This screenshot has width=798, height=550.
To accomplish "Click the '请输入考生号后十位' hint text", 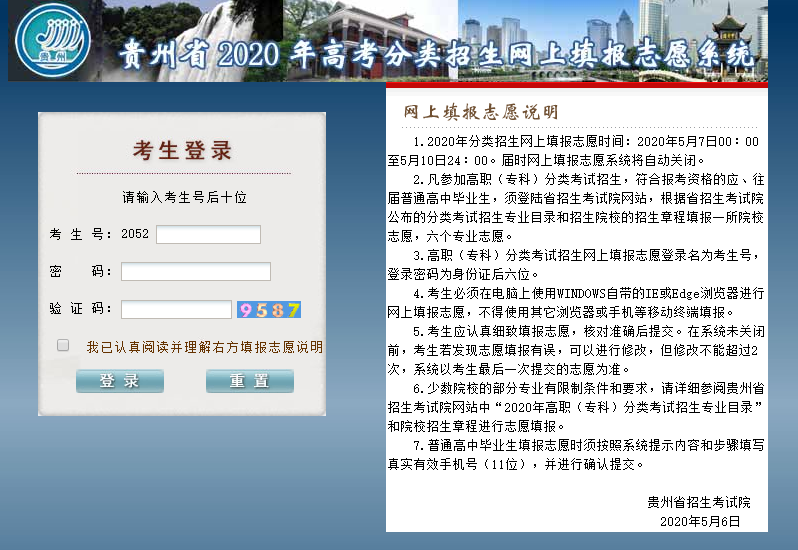I will (184, 197).
